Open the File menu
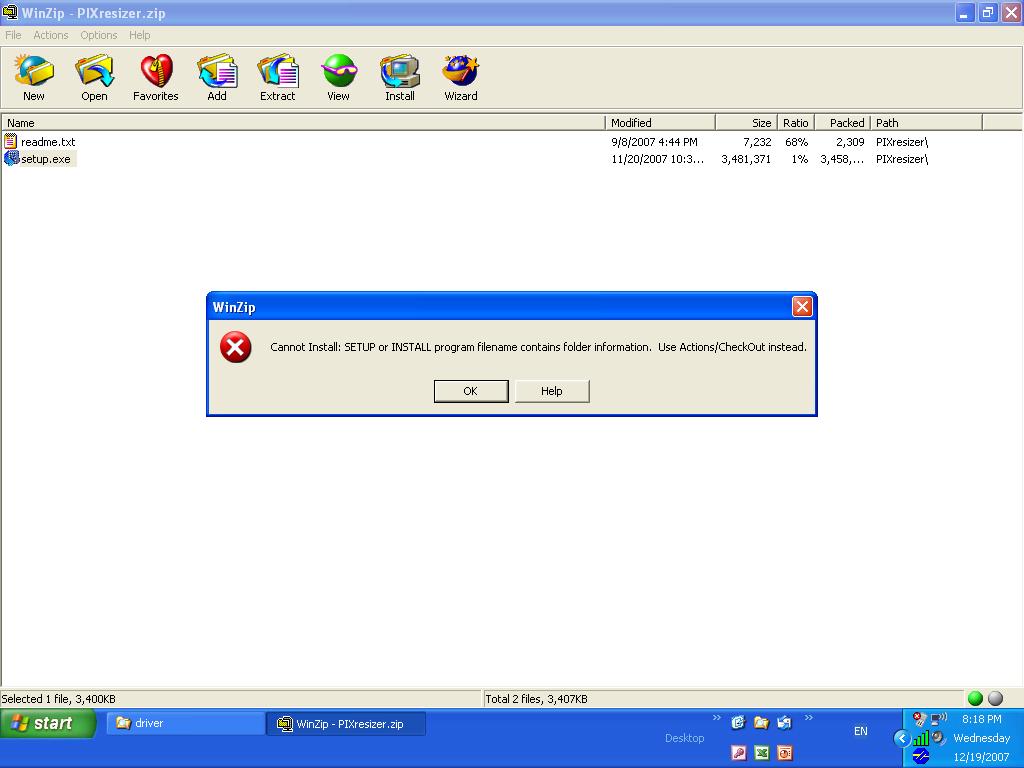The image size is (1024, 768). pos(14,35)
